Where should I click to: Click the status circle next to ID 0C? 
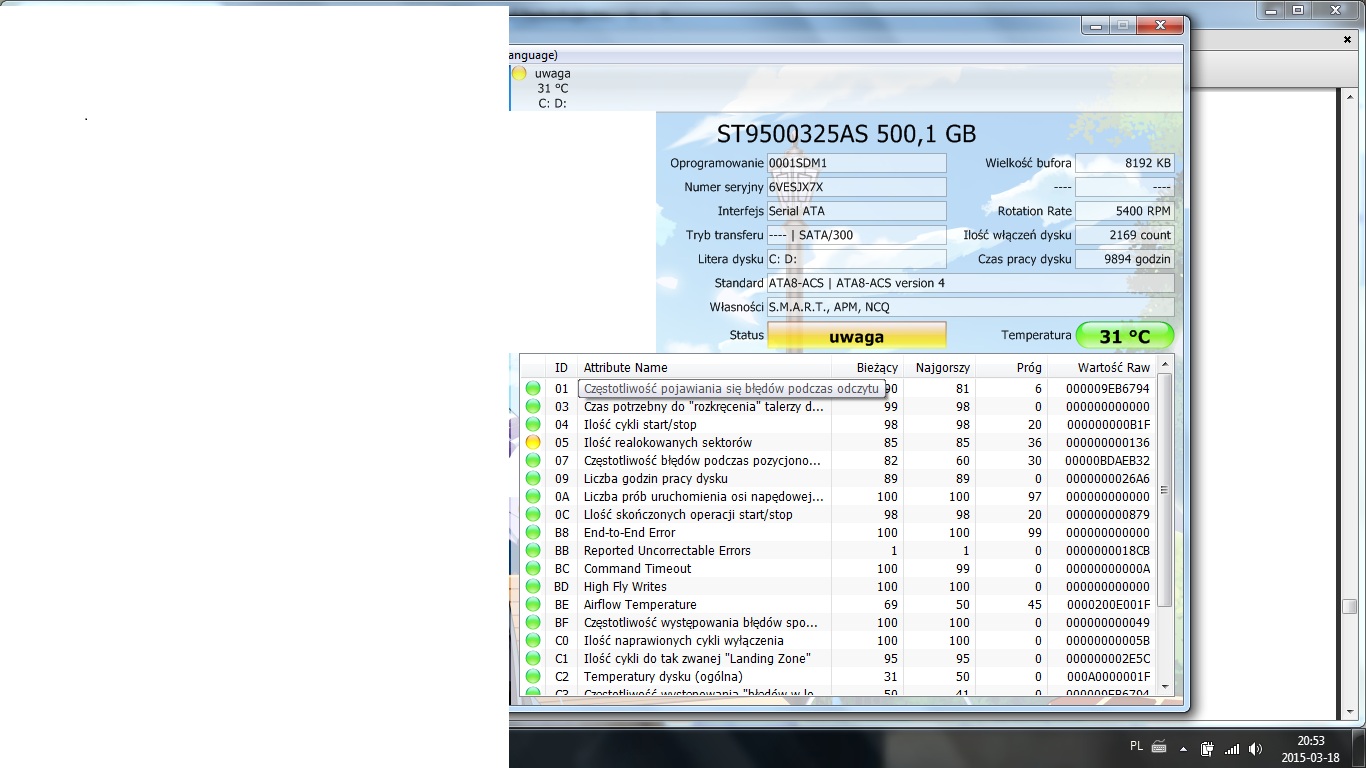[x=533, y=515]
